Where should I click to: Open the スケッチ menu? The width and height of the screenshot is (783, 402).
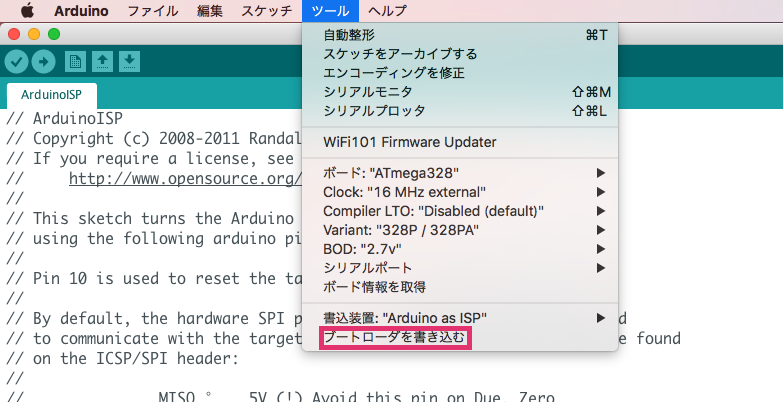coord(267,11)
